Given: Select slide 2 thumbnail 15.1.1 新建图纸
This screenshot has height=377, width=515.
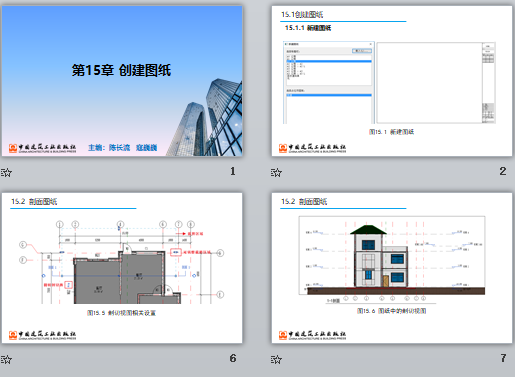Looking at the screenshot, I should 392,81.
